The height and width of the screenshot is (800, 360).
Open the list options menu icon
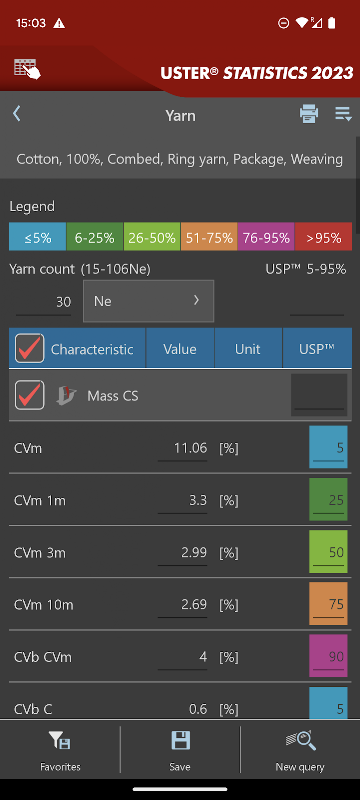click(x=343, y=114)
